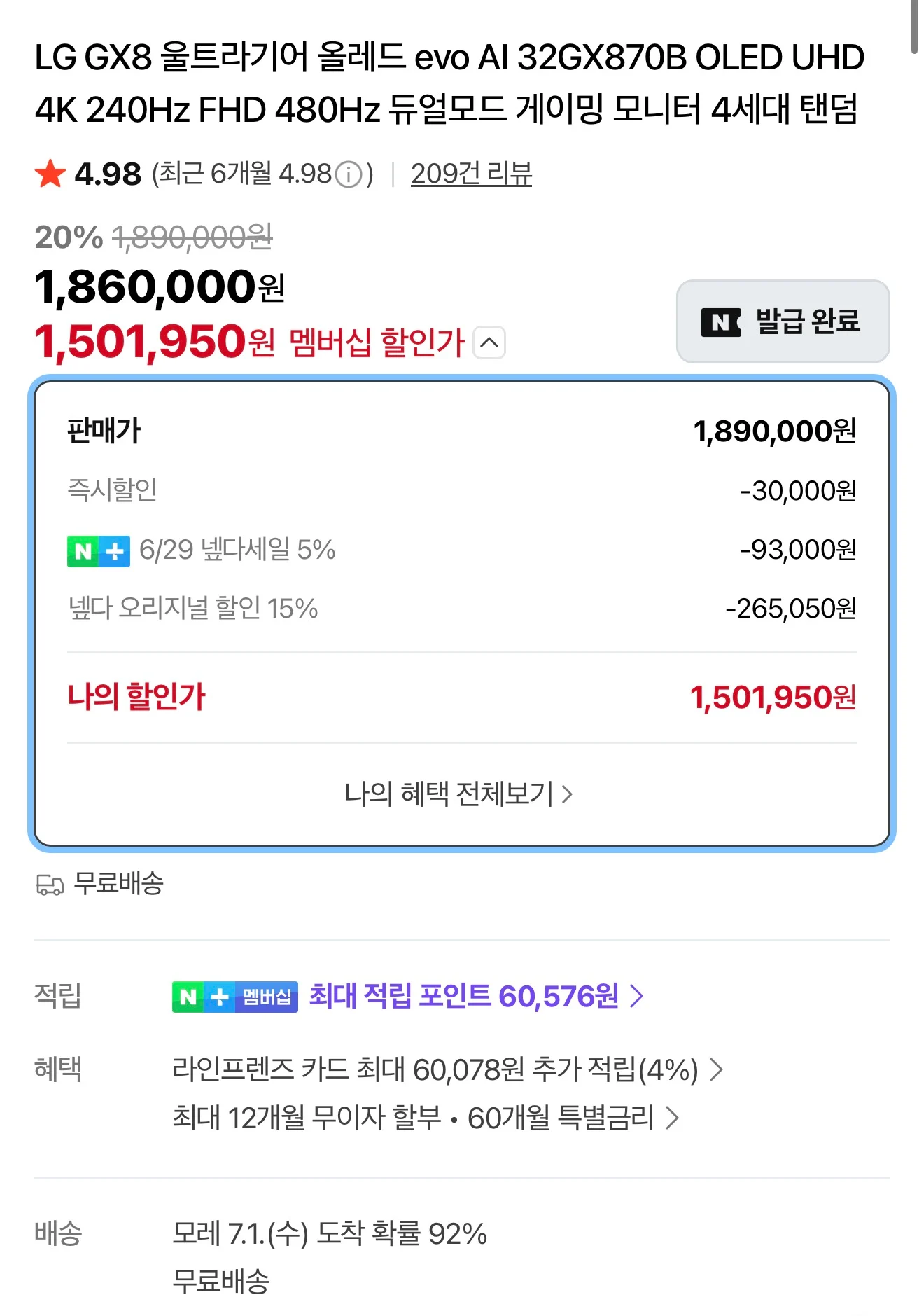
Task: Click the red star rating icon
Action: click(50, 174)
